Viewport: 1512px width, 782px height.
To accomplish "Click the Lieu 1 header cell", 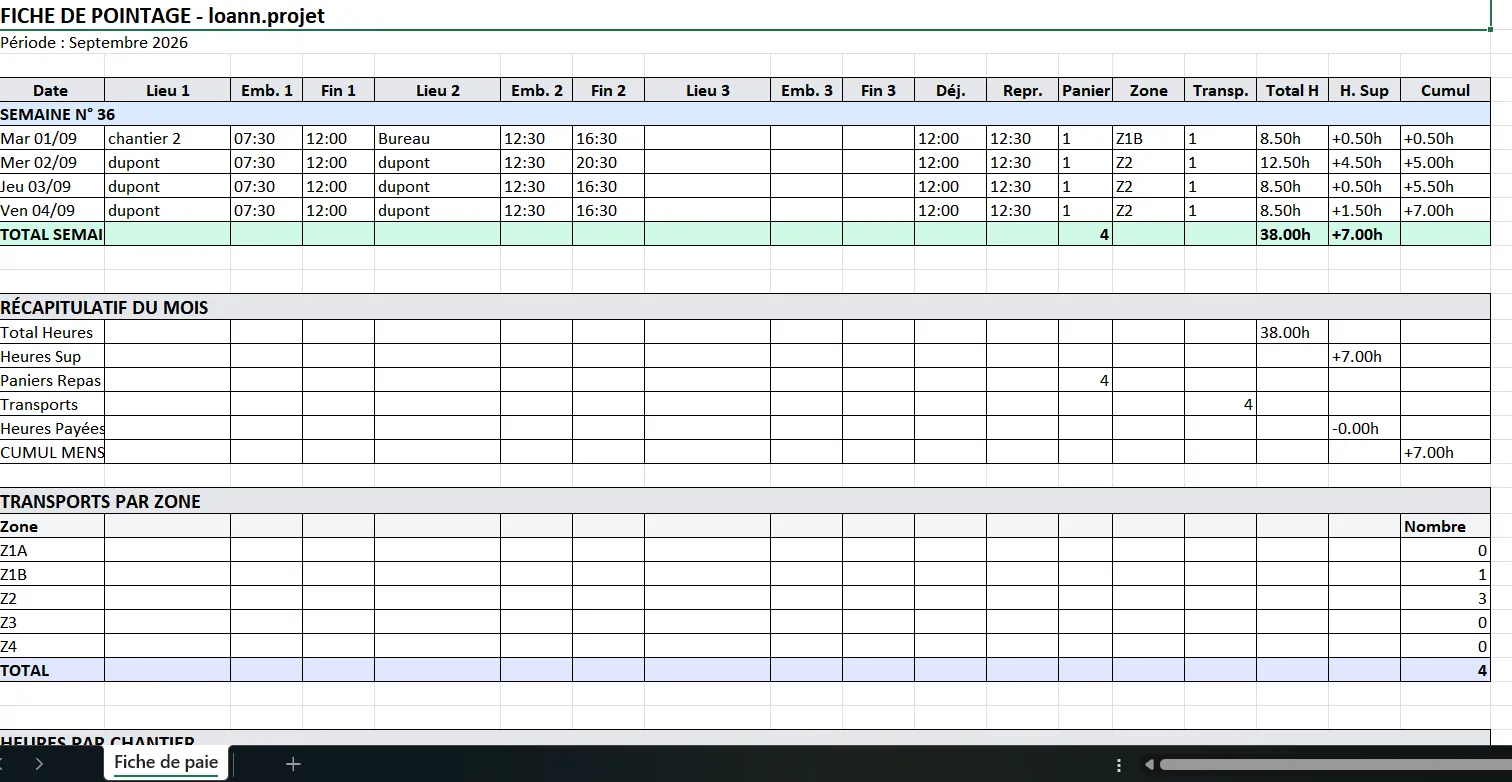I will 168,90.
